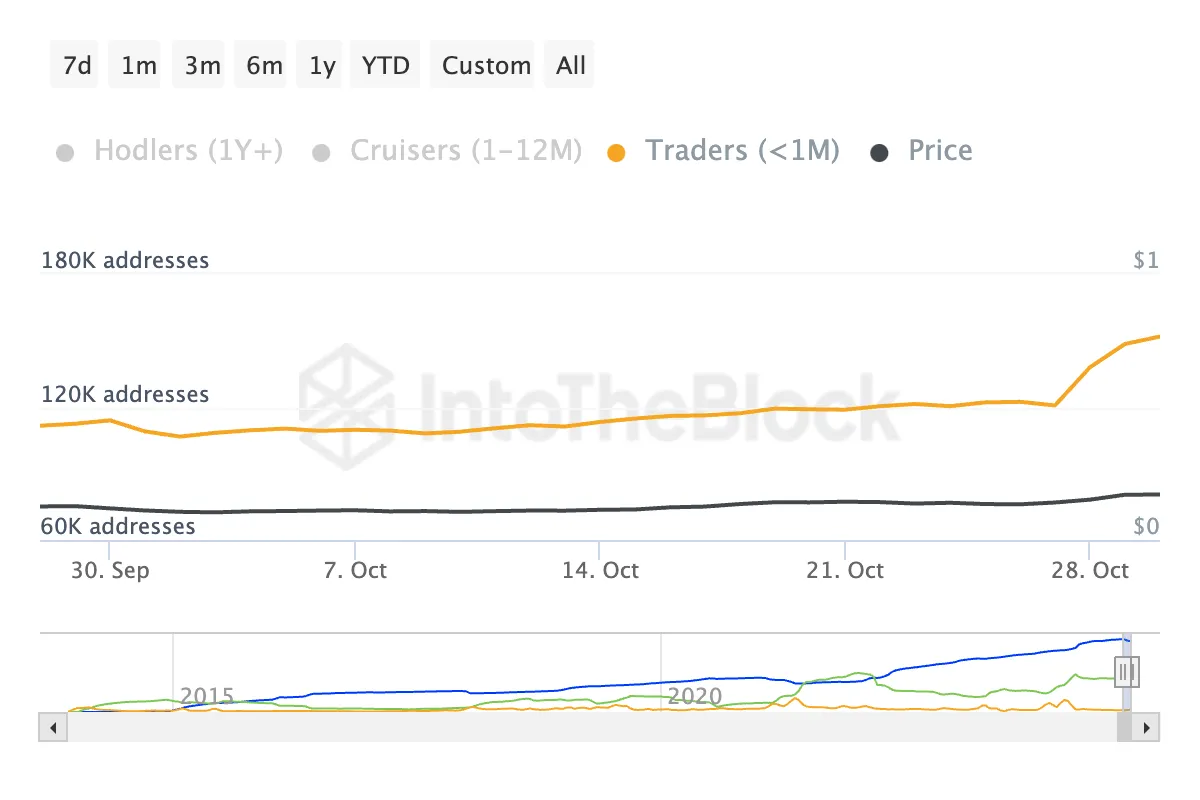This screenshot has width=1200, height=800.
Task: Toggle Hodlers (1Y+) series visibility
Action: pos(188,151)
